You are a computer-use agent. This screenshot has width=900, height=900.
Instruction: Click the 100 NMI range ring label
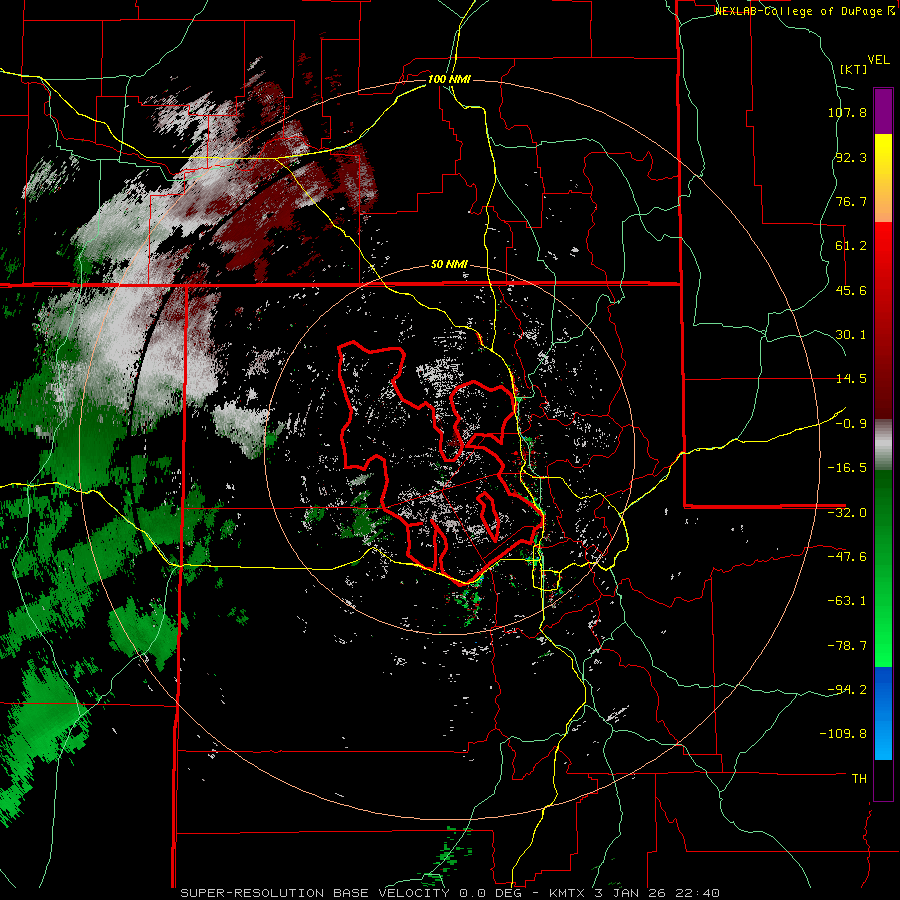(449, 79)
